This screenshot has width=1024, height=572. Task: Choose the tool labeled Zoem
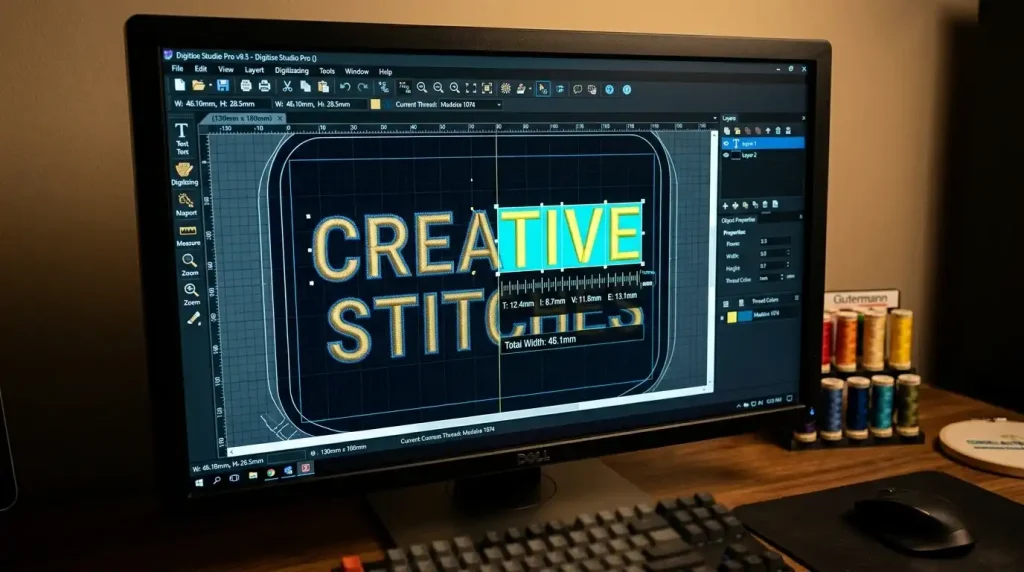tap(191, 294)
